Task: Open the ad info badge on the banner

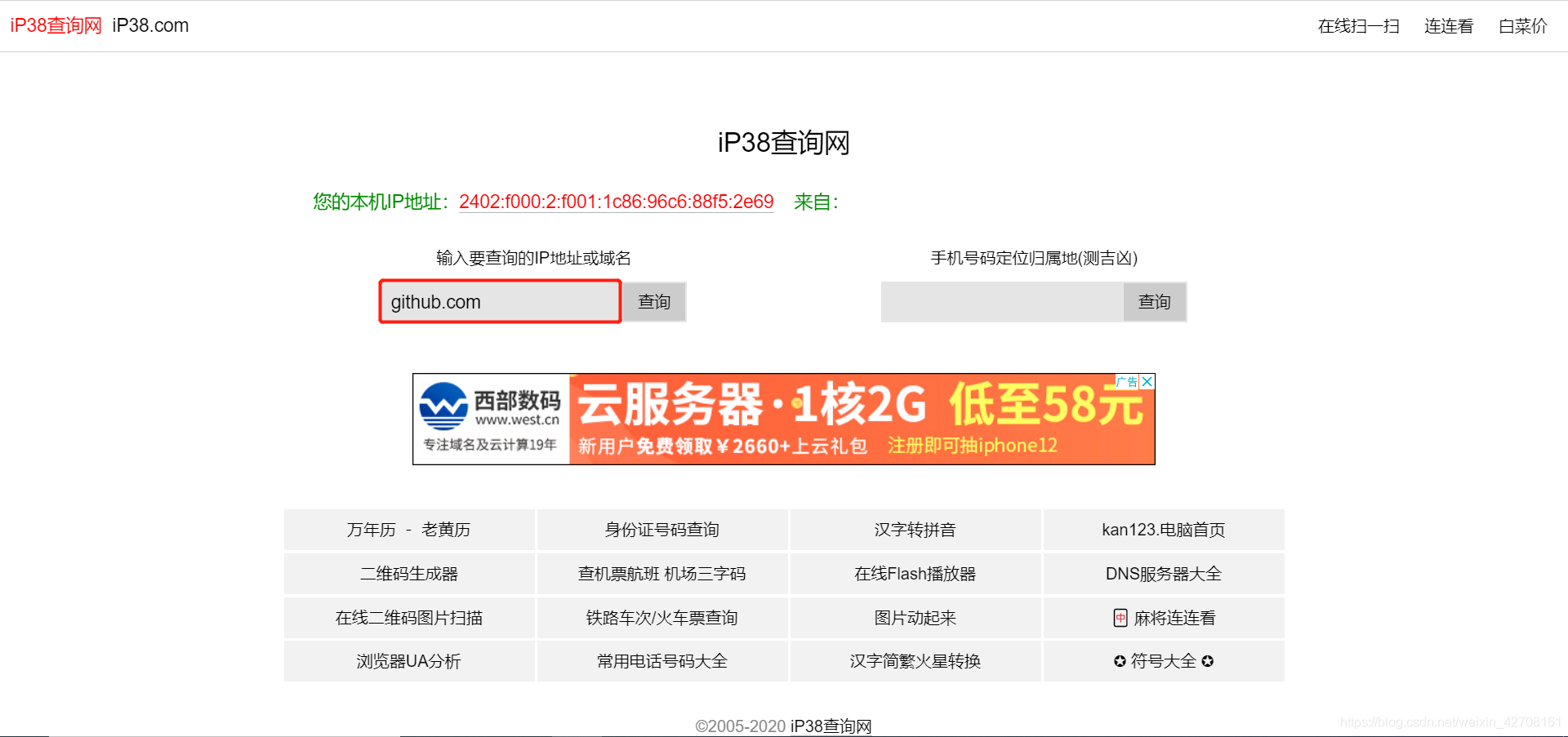Action: [1127, 381]
